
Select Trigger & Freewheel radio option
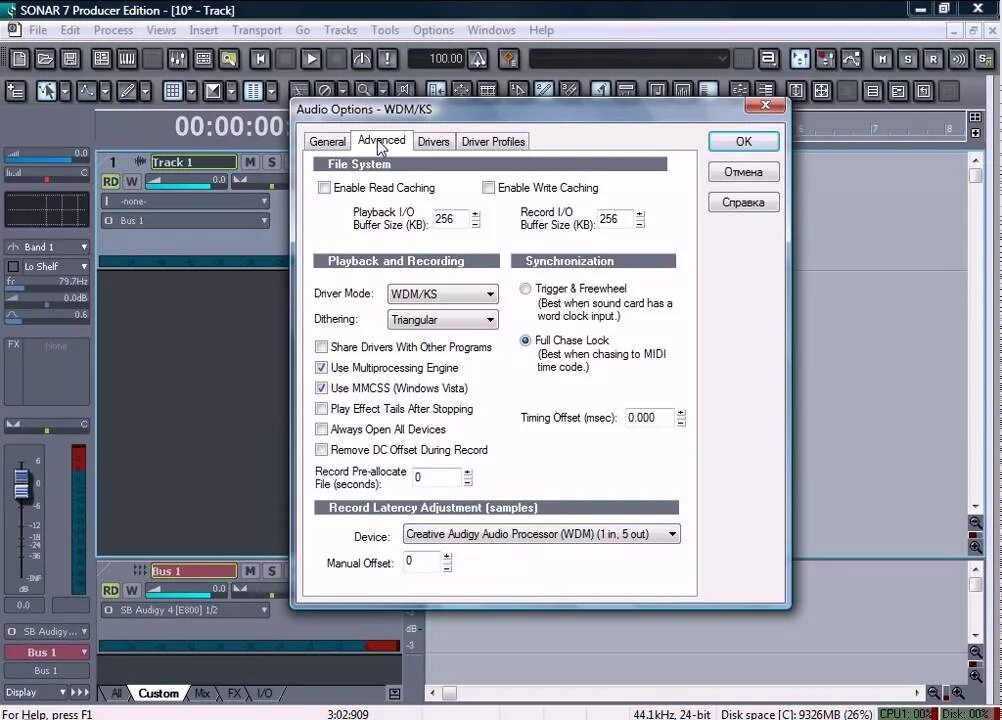point(525,289)
